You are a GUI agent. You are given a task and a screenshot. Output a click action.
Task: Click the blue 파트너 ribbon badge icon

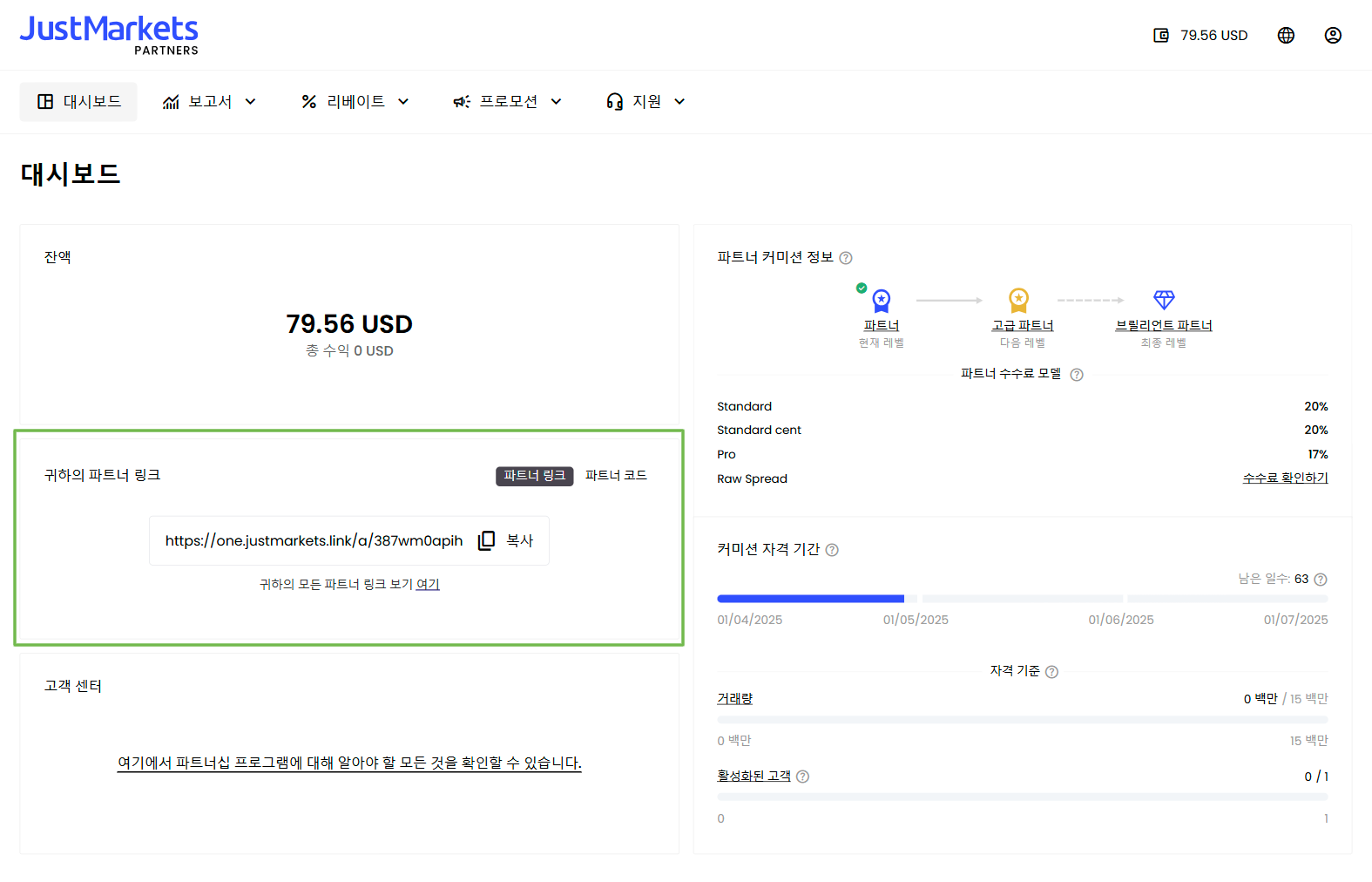click(882, 302)
